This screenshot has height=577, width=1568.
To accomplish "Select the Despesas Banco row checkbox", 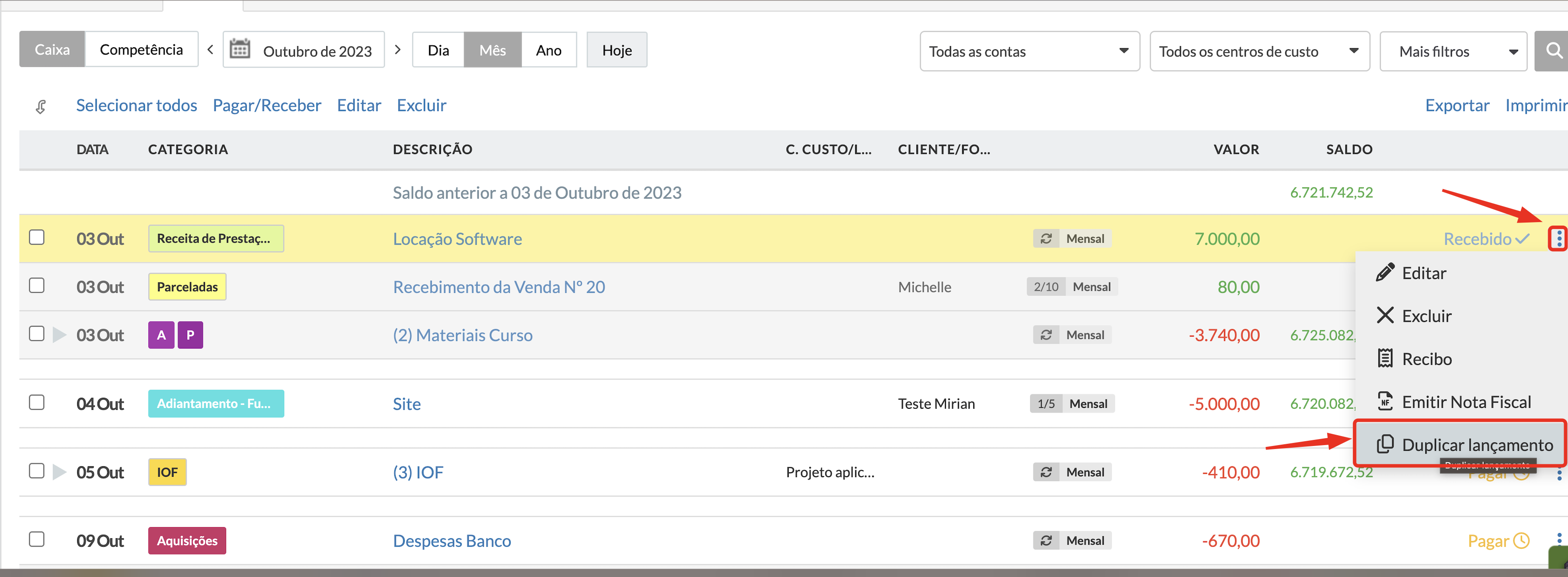I will 37,539.
